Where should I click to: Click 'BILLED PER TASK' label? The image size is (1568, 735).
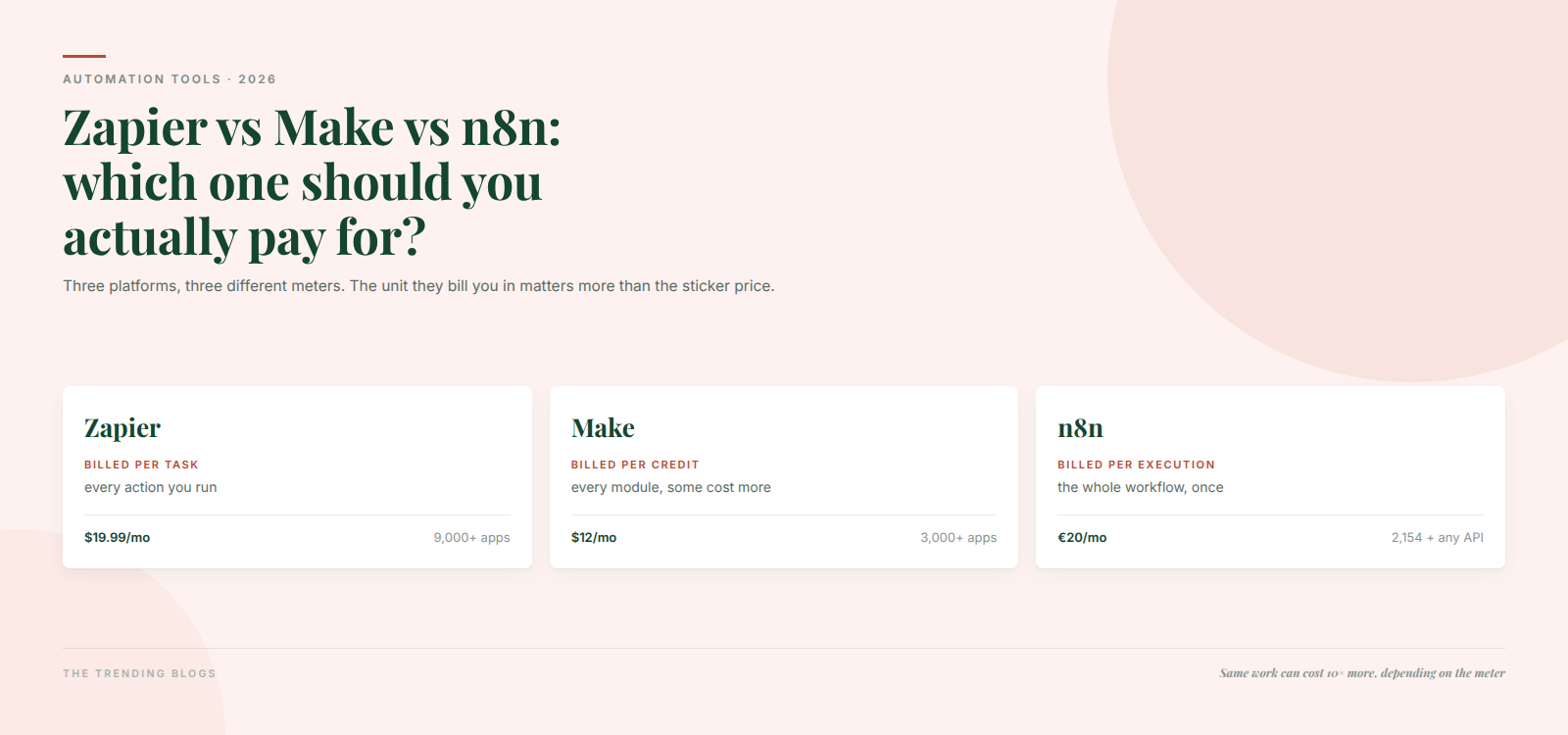141,465
